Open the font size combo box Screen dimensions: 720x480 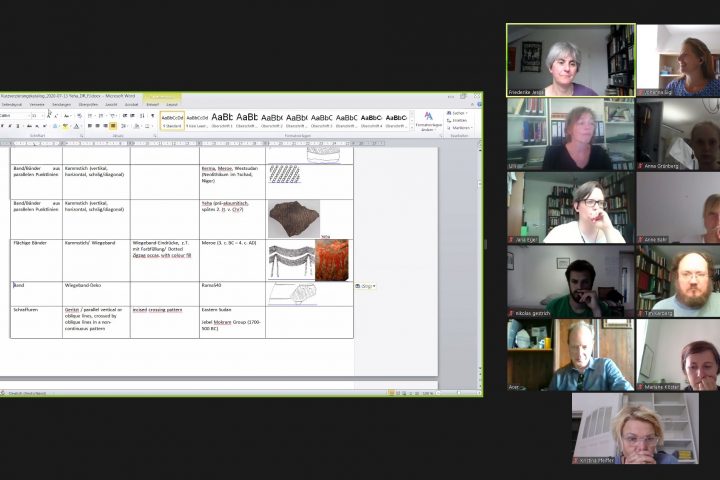37,116
